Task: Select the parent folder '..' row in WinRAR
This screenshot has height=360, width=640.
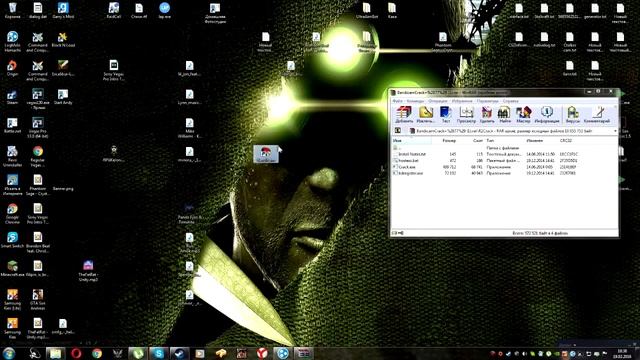Action: (504, 148)
